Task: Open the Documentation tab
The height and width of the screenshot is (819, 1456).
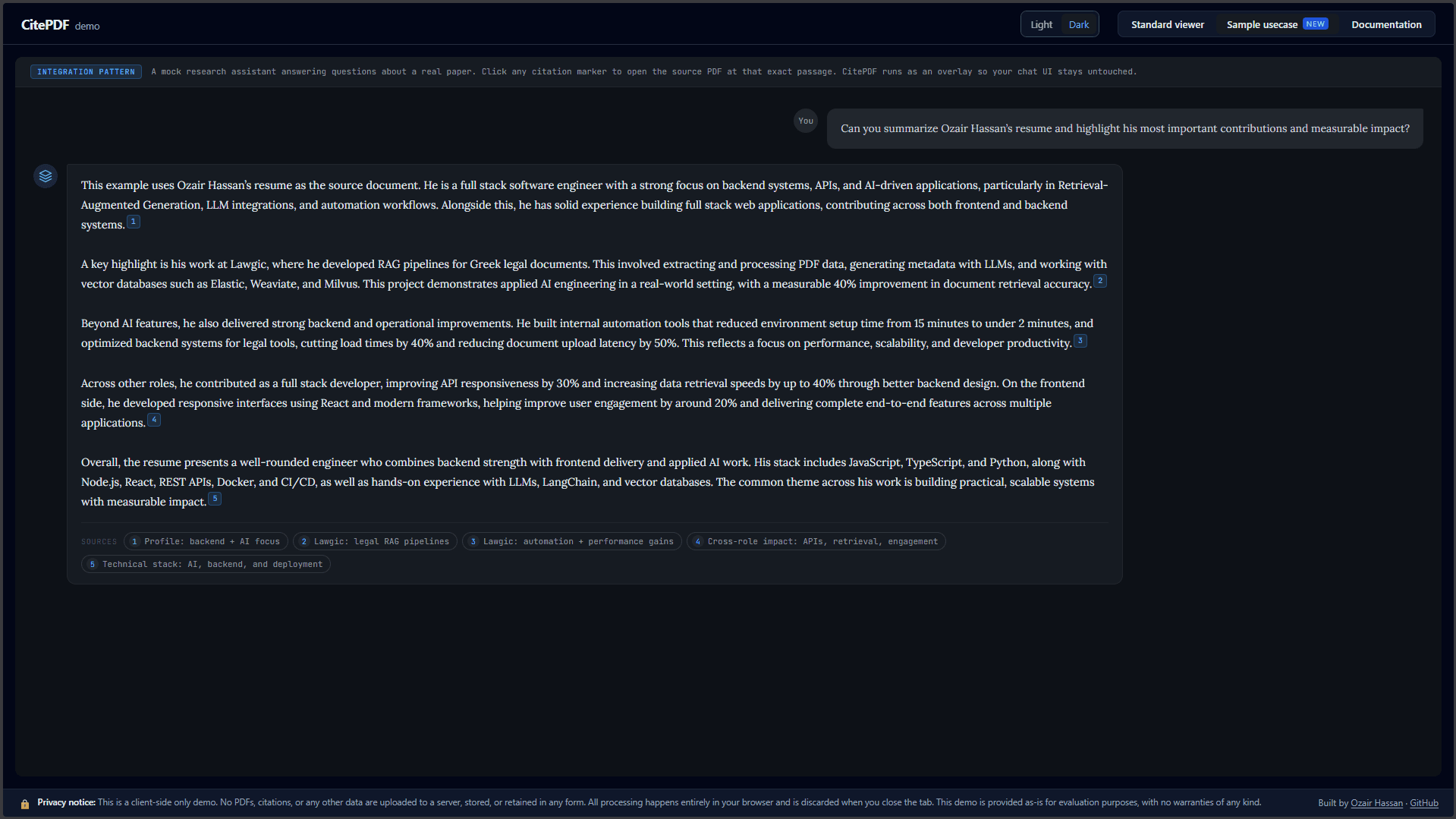Action: click(x=1385, y=24)
